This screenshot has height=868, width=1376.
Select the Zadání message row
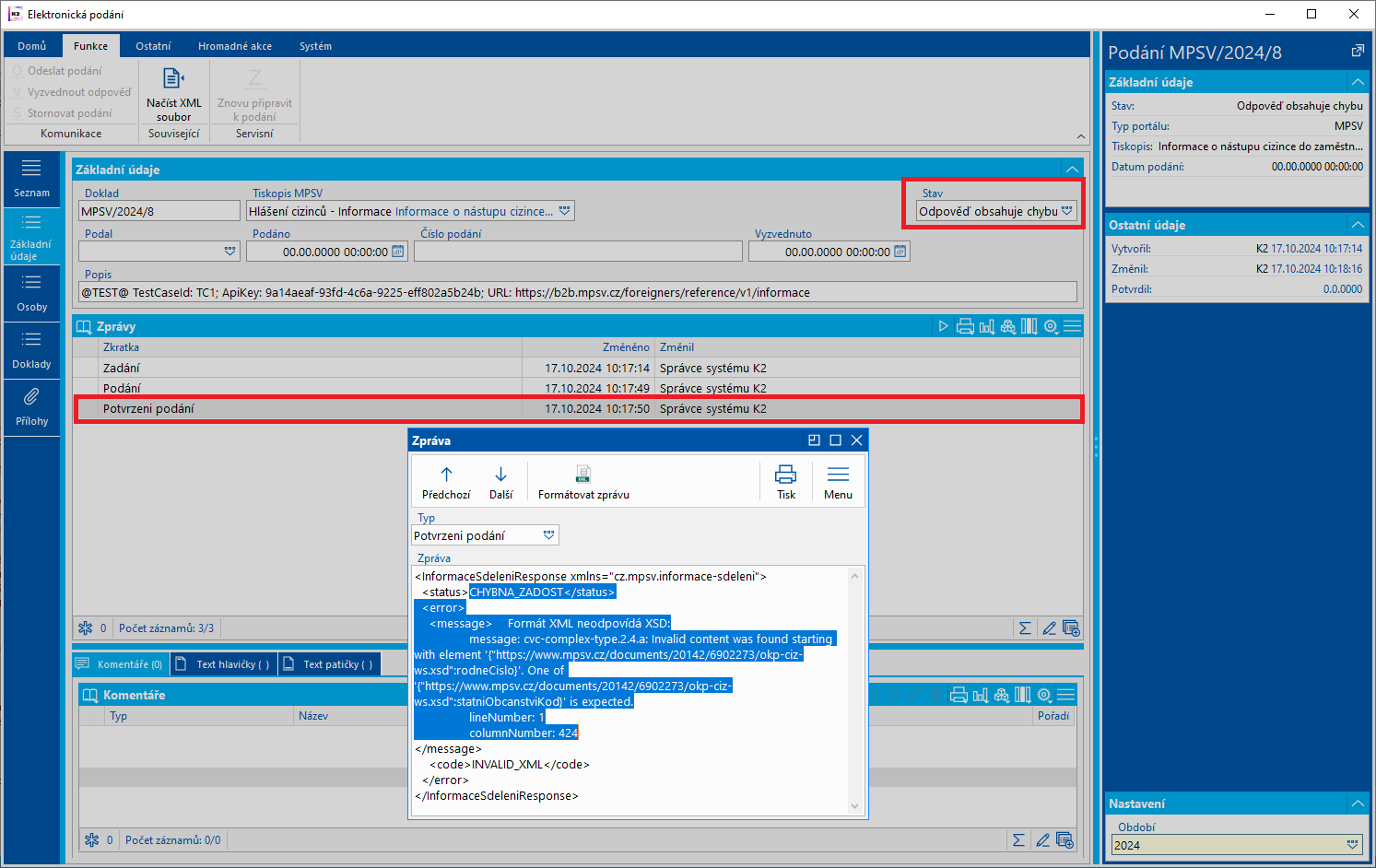578,368
